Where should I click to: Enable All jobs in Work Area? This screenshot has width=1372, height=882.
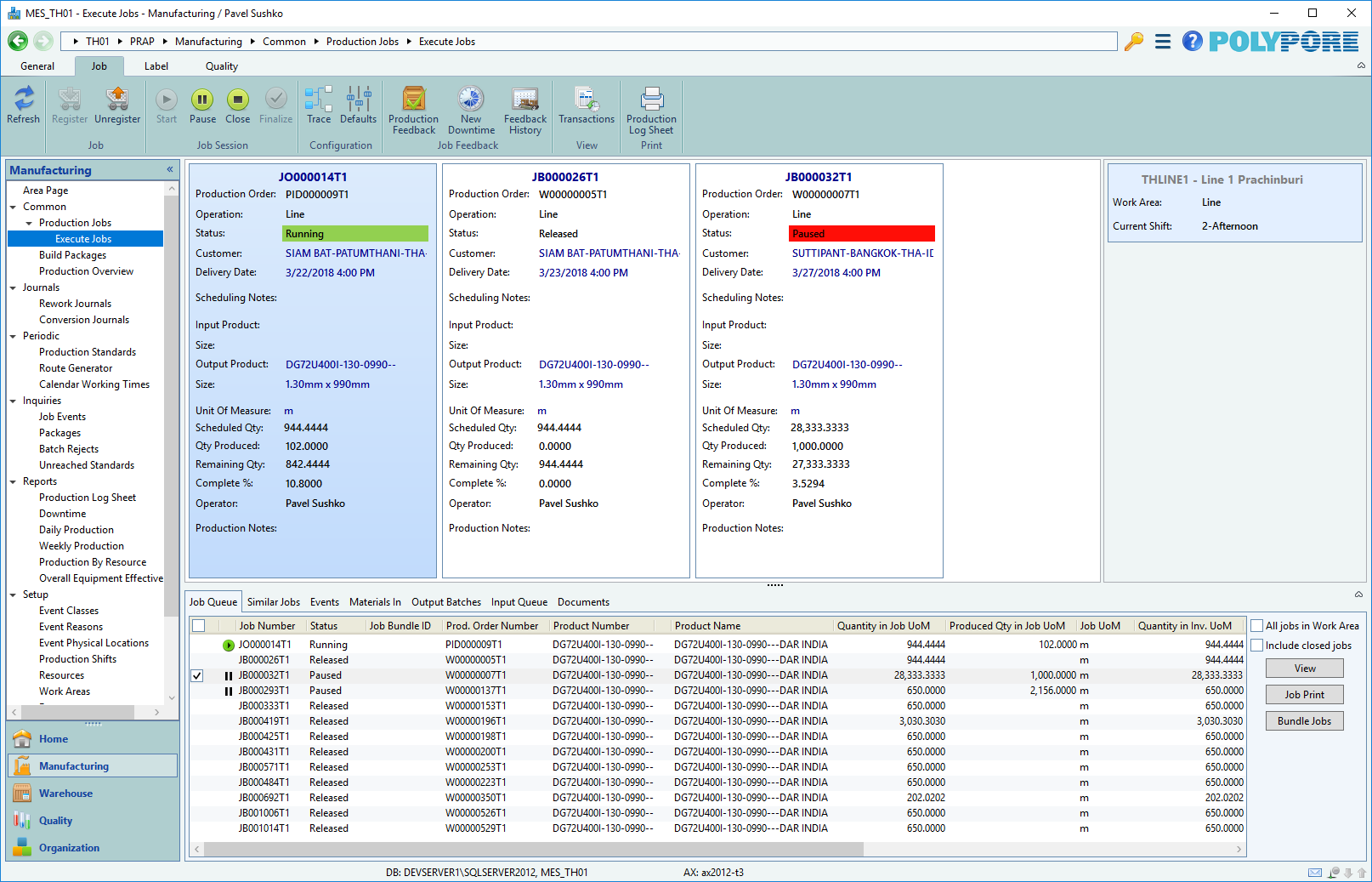pos(1257,626)
